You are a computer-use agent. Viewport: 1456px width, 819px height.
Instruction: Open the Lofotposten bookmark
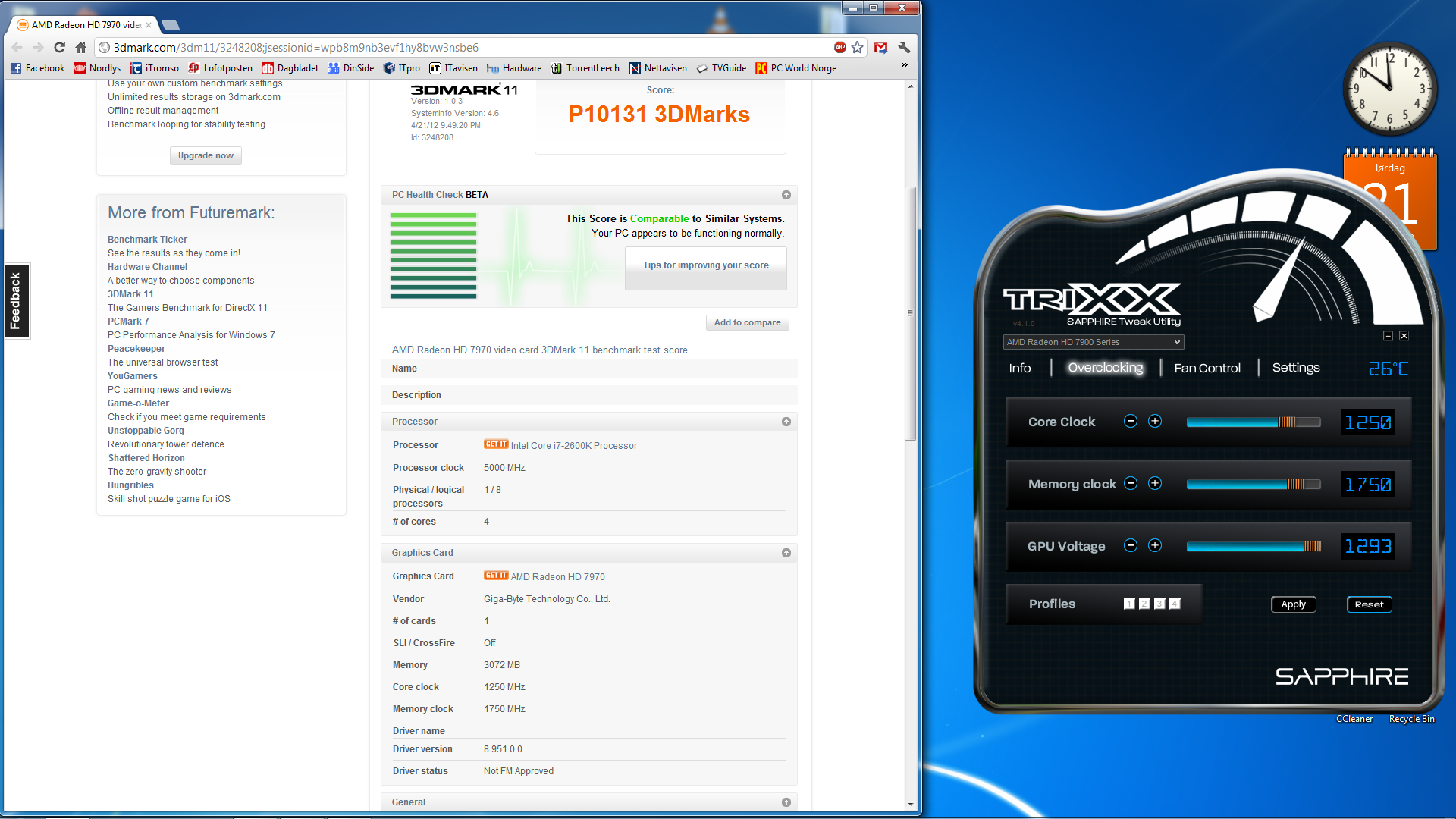(x=220, y=68)
